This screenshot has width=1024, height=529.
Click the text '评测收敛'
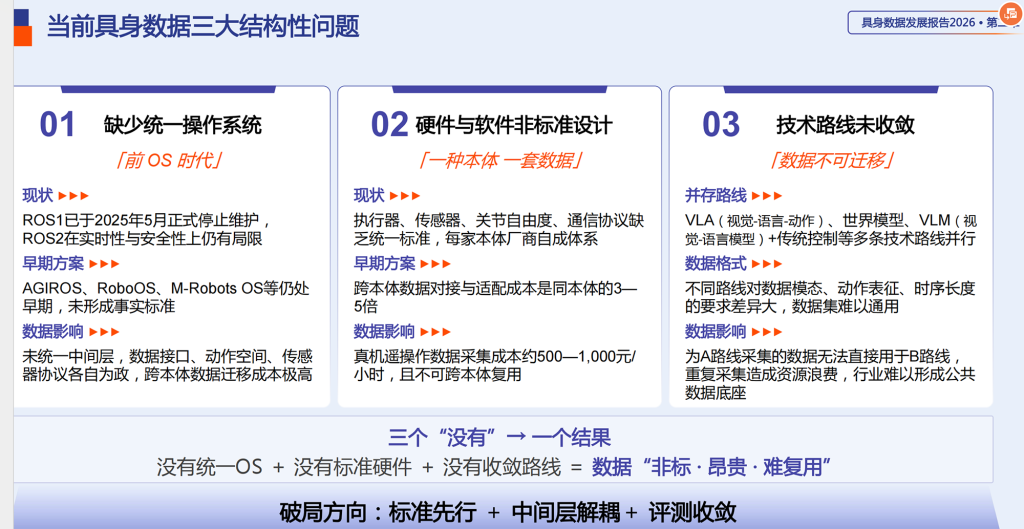coord(692,512)
